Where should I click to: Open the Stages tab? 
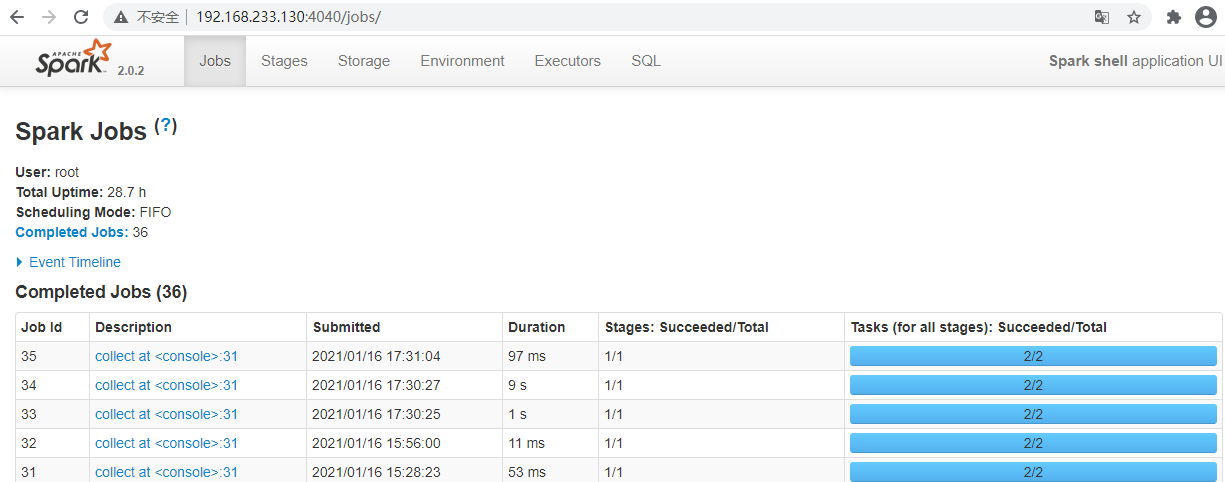(284, 61)
